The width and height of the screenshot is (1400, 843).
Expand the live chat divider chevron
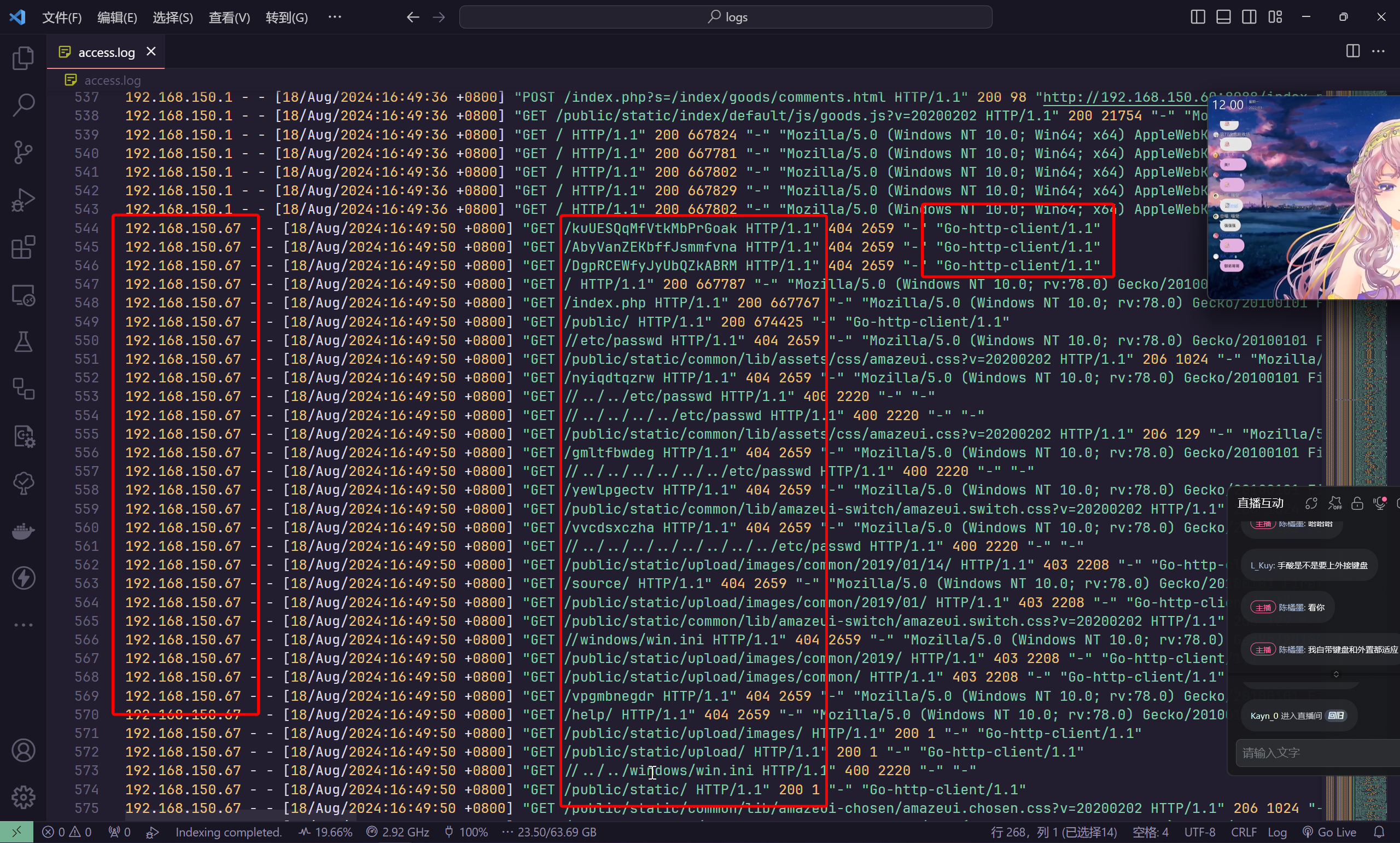coord(1336,675)
